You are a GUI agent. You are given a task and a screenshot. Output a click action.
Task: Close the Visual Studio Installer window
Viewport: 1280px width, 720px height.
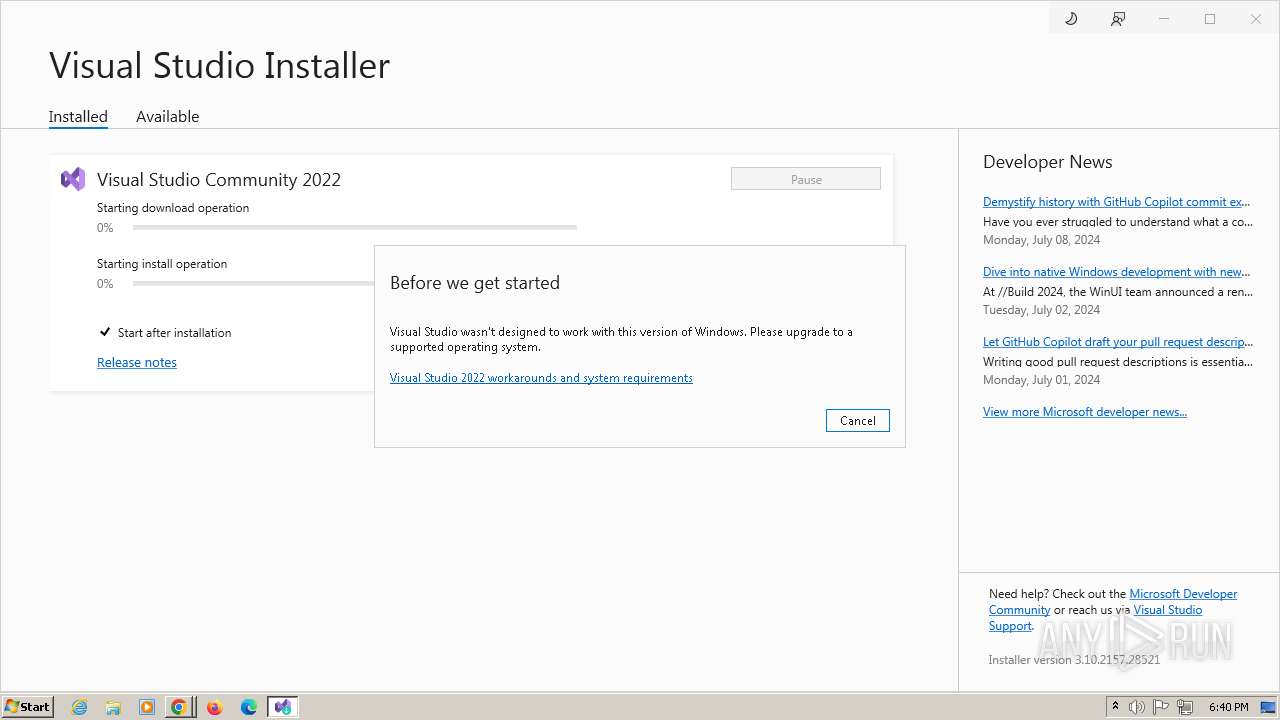pos(1256,19)
